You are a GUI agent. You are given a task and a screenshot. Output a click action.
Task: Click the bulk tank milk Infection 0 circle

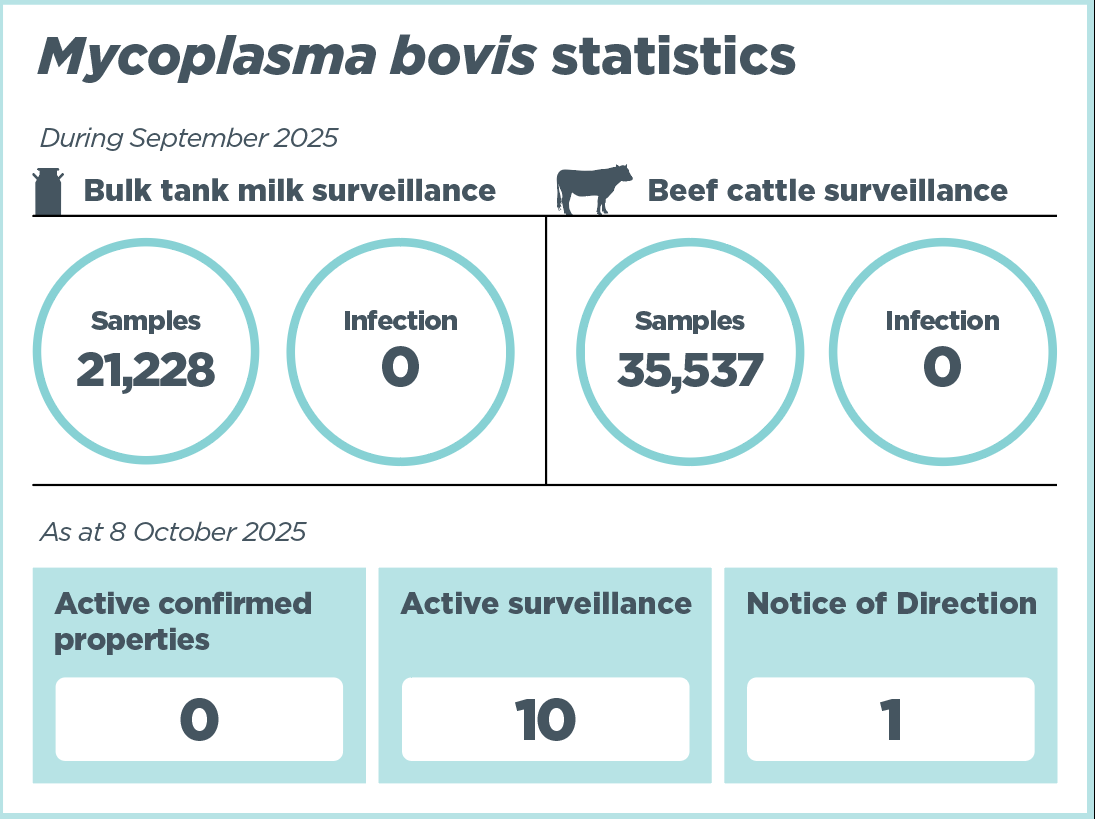(x=400, y=351)
